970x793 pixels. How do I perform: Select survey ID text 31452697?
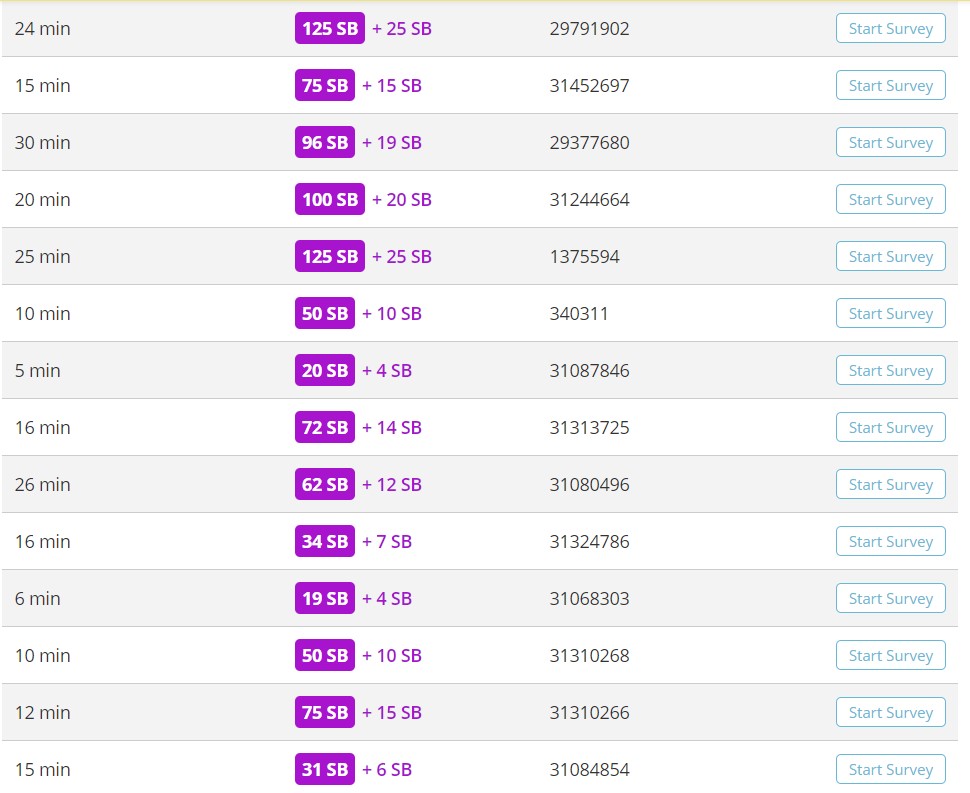coord(590,85)
